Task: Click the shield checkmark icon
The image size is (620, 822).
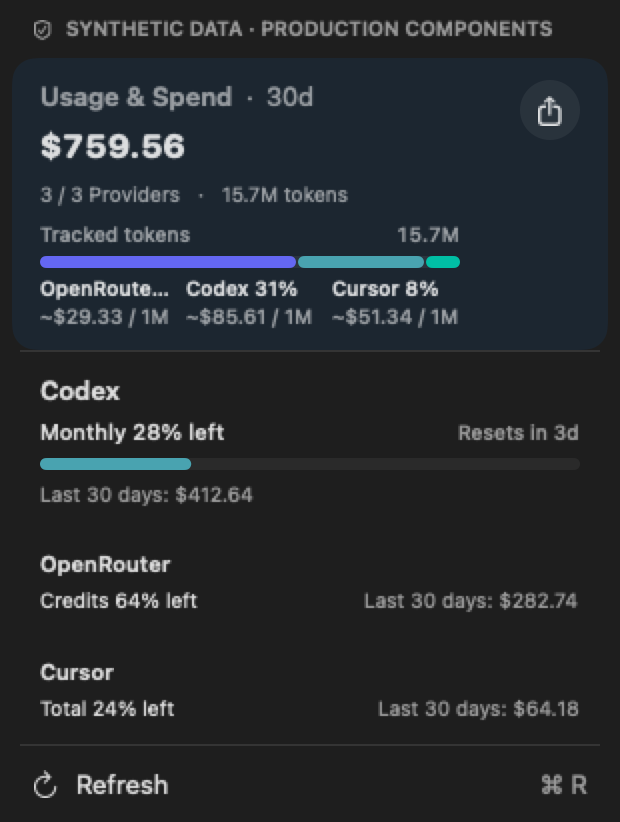Action: 42,29
